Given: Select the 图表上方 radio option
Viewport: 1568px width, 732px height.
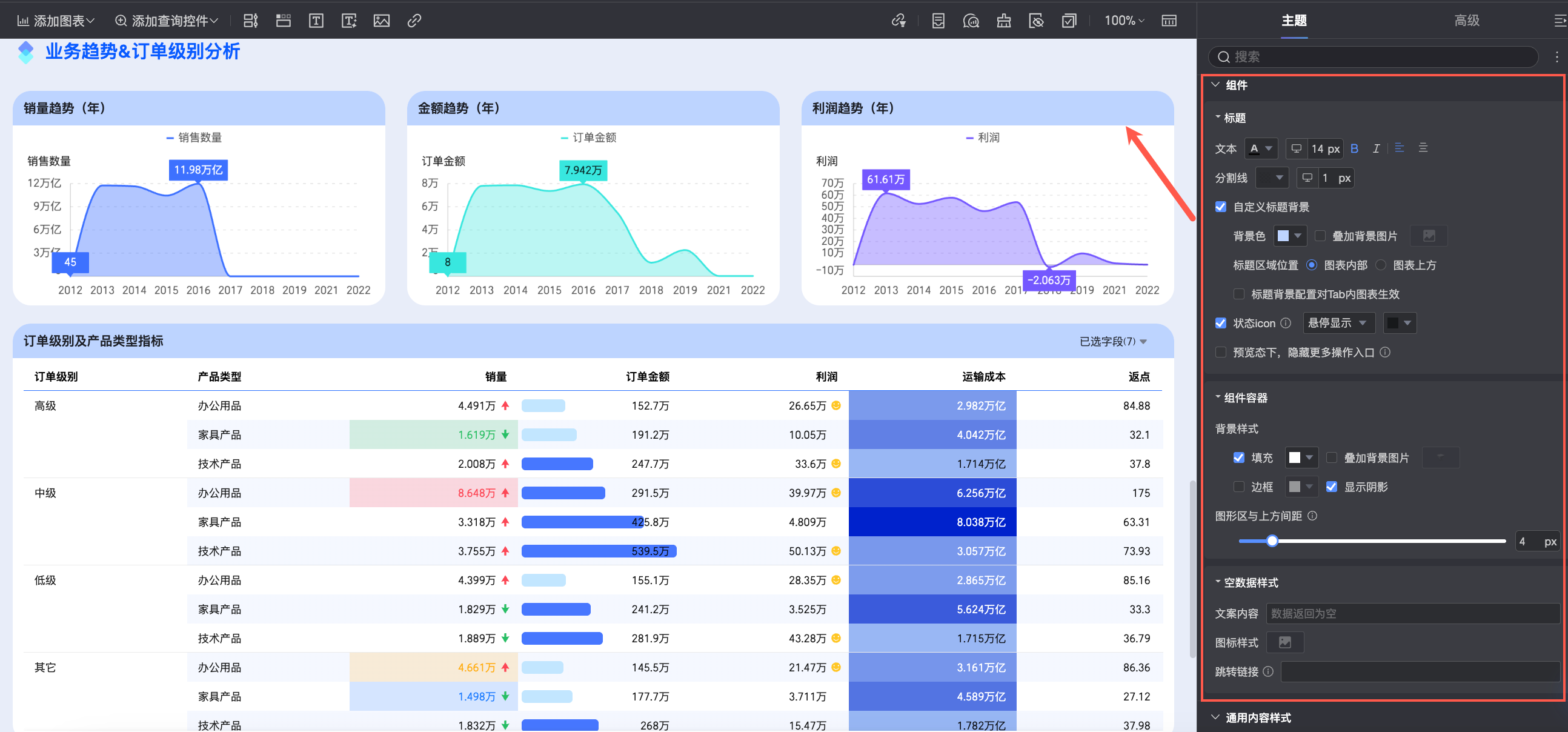Looking at the screenshot, I should (1381, 265).
